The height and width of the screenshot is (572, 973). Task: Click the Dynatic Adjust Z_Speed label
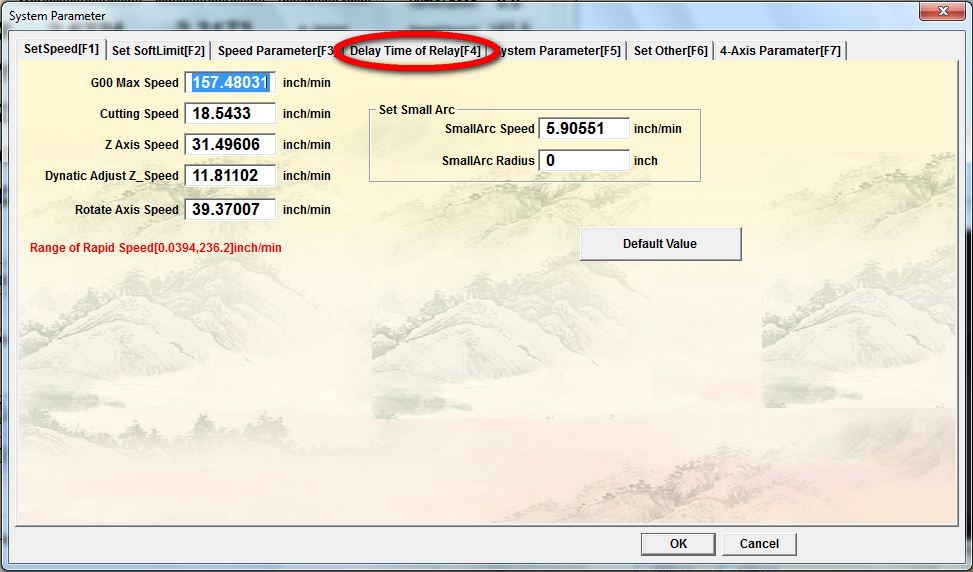coord(112,176)
